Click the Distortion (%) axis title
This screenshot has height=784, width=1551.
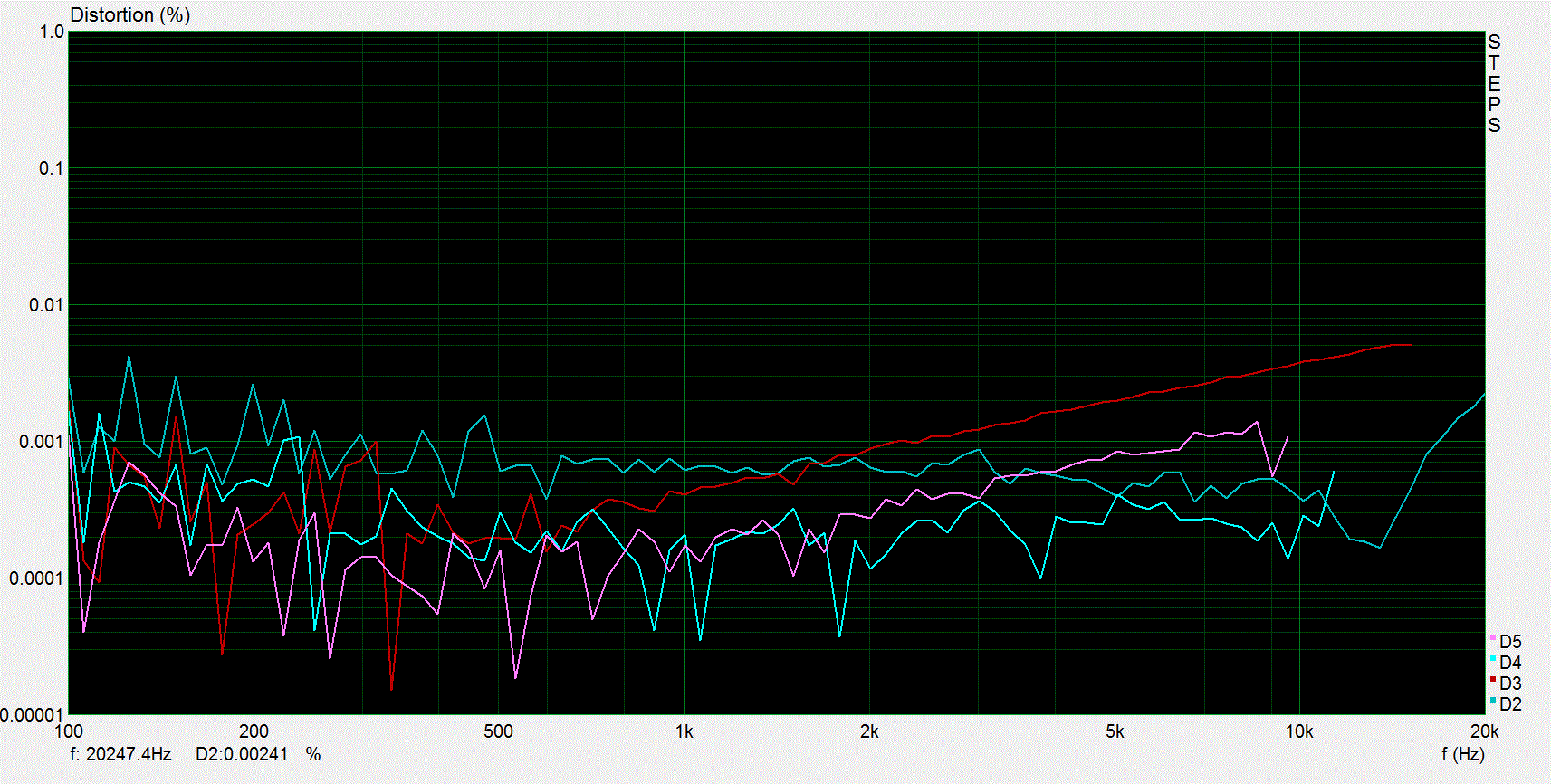click(x=130, y=15)
